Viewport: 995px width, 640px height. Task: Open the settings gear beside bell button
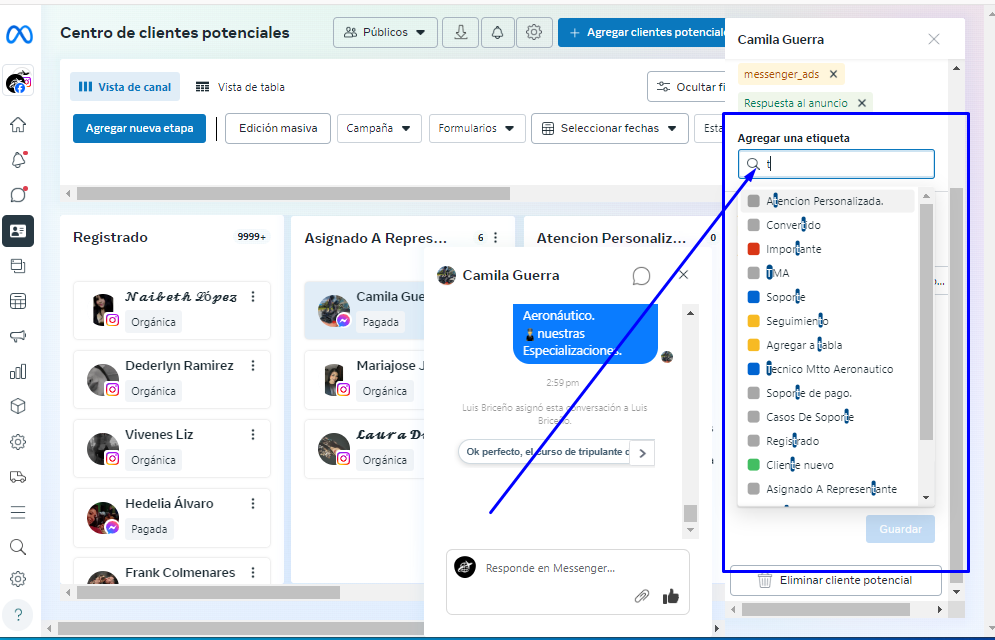click(x=534, y=32)
